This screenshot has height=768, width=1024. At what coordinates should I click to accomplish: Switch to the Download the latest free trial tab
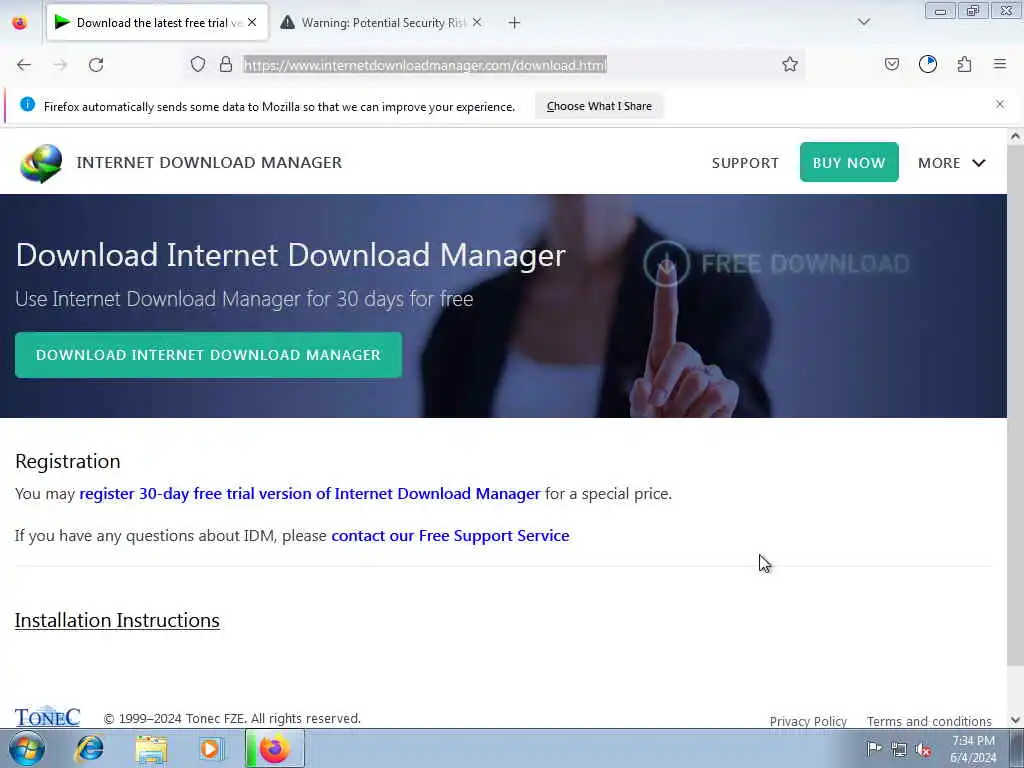pyautogui.click(x=157, y=23)
